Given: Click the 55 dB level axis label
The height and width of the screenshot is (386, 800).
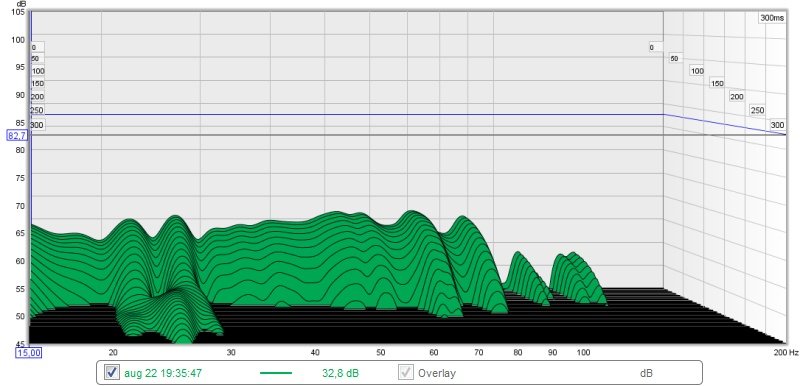Looking at the screenshot, I should (20, 289).
